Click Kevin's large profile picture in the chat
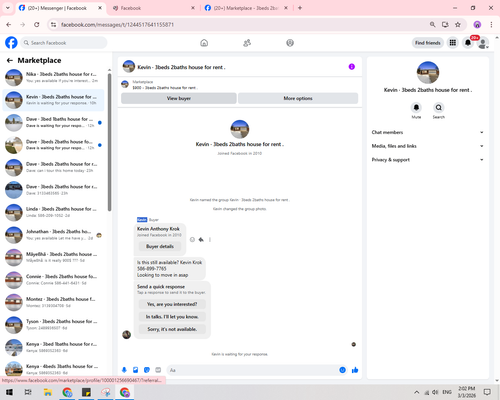This screenshot has width=500, height=400. (240, 129)
